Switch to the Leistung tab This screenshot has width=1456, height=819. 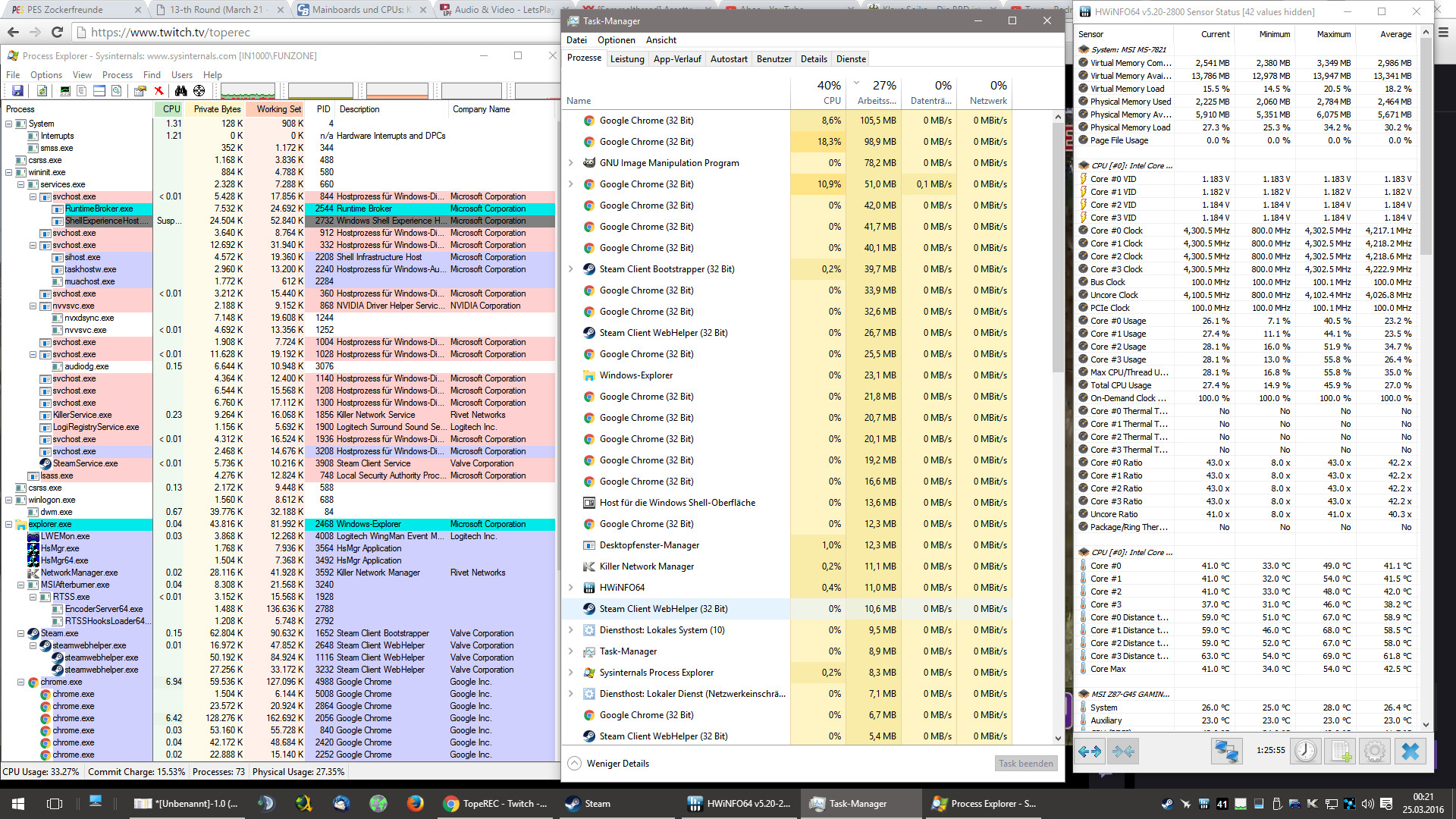click(x=627, y=59)
